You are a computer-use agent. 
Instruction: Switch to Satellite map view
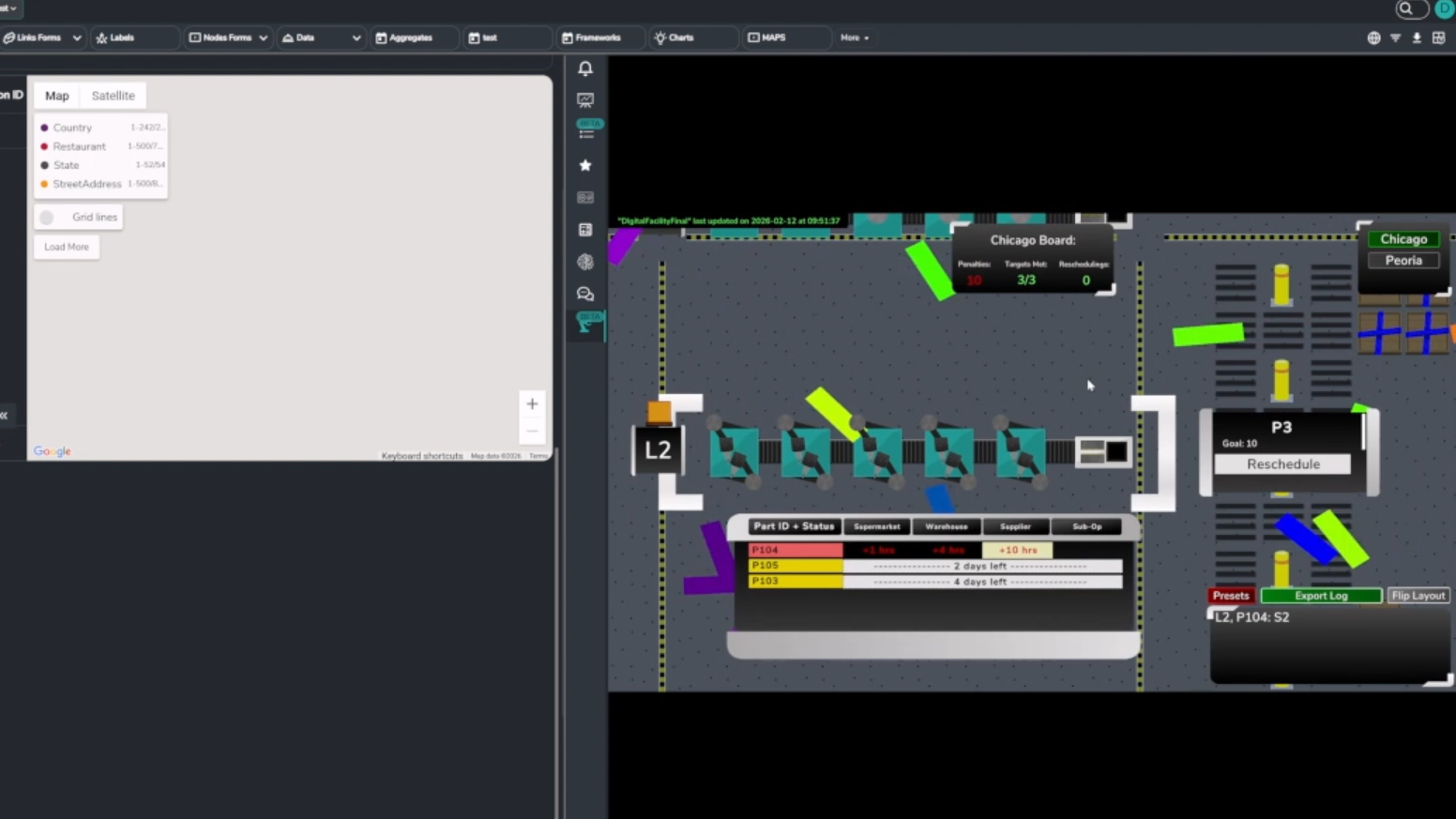point(113,96)
